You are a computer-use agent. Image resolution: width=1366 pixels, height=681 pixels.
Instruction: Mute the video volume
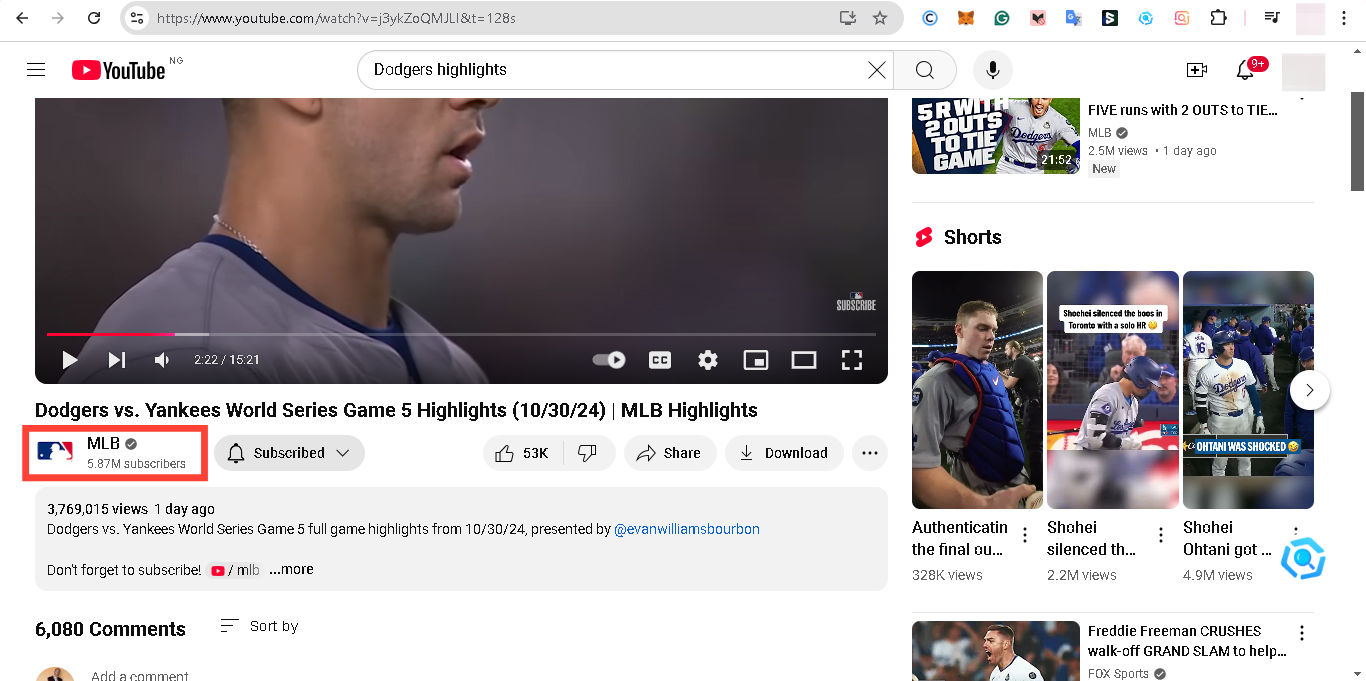[x=162, y=360]
